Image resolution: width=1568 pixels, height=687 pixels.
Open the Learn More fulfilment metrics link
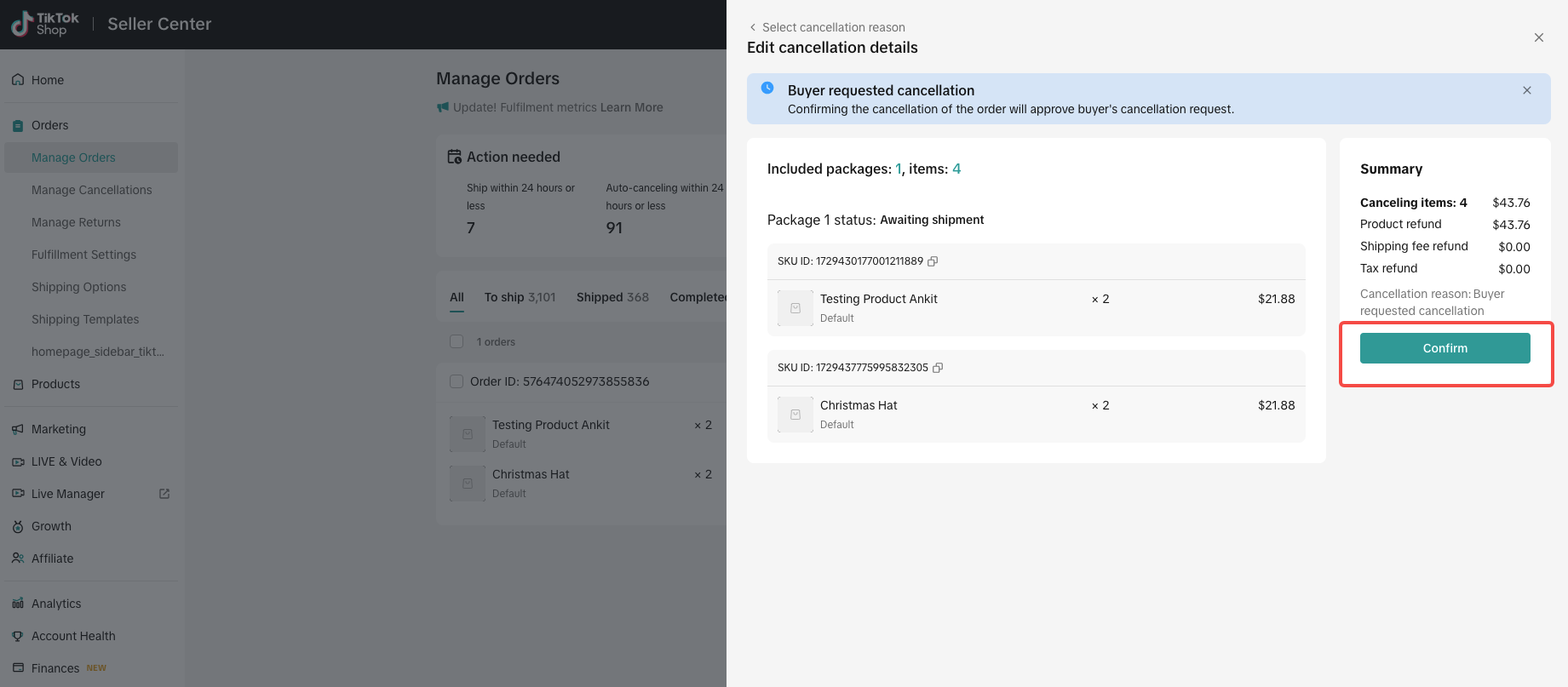631,107
